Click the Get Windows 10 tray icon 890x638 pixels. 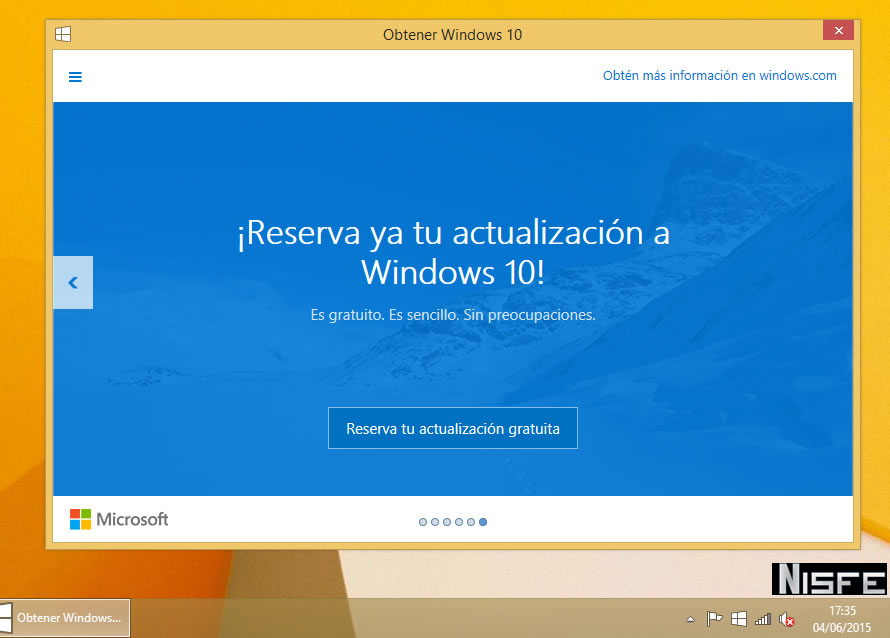point(739,619)
